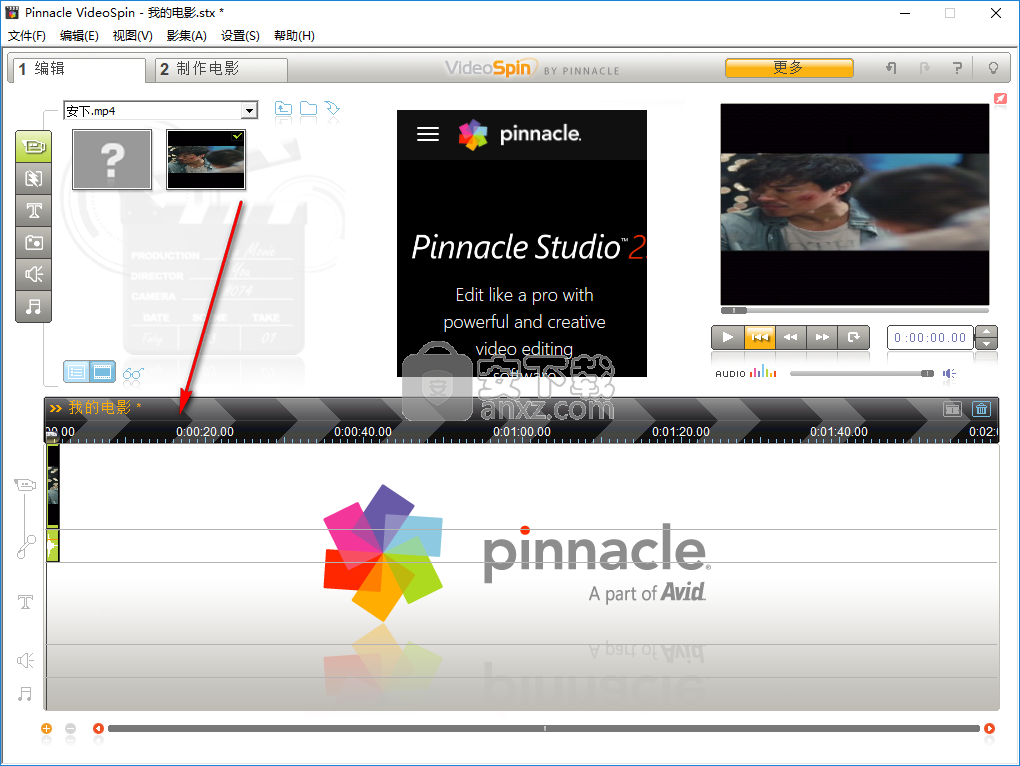
Task: Click the Undo arrow icon
Action: pos(891,68)
